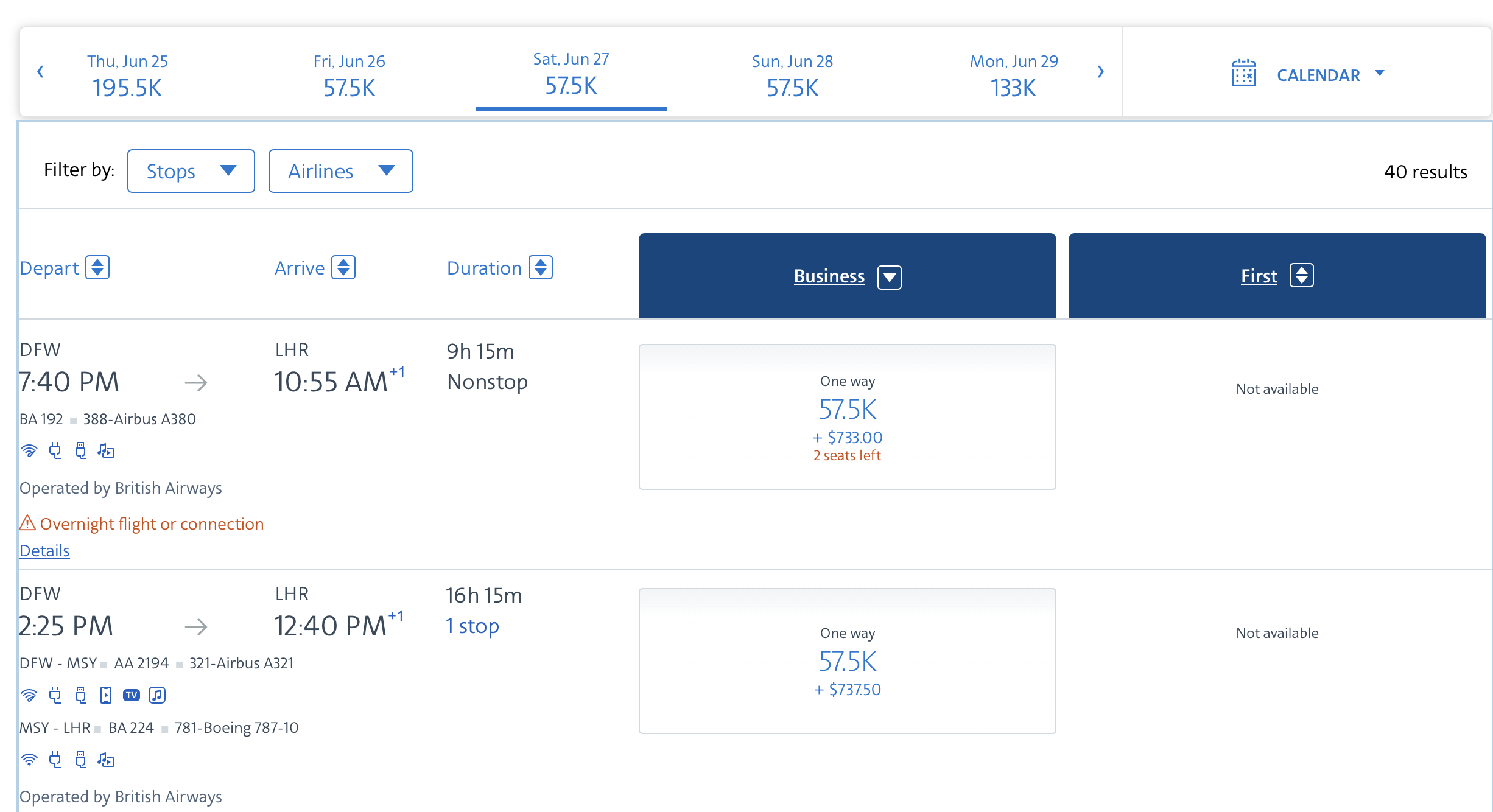Screen dimensions: 1493x812
Task: Click the TV icon on AA 2194
Action: (131, 695)
